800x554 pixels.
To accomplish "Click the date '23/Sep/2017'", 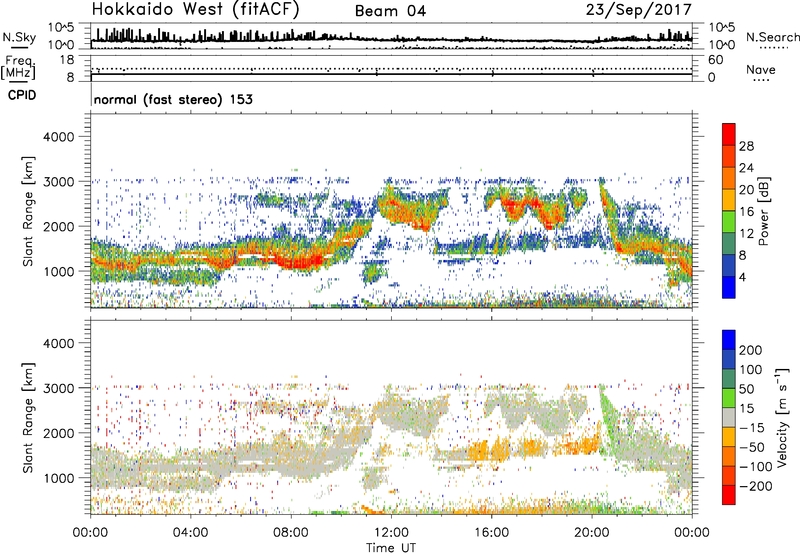I will click(x=639, y=9).
